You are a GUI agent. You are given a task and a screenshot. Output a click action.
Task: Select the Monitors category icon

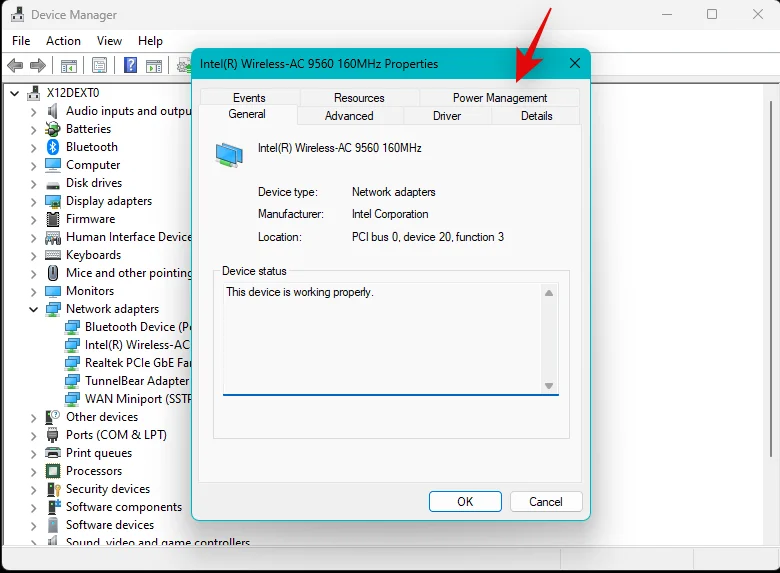pyautogui.click(x=53, y=291)
